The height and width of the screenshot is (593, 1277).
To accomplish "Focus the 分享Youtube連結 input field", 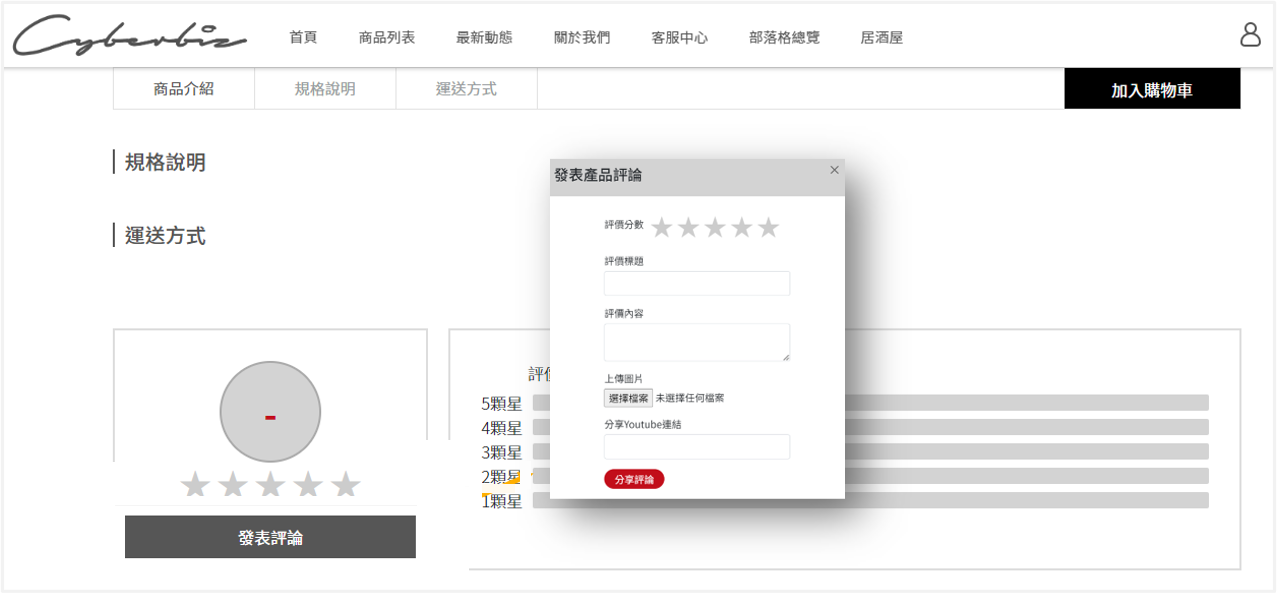I will click(x=697, y=446).
